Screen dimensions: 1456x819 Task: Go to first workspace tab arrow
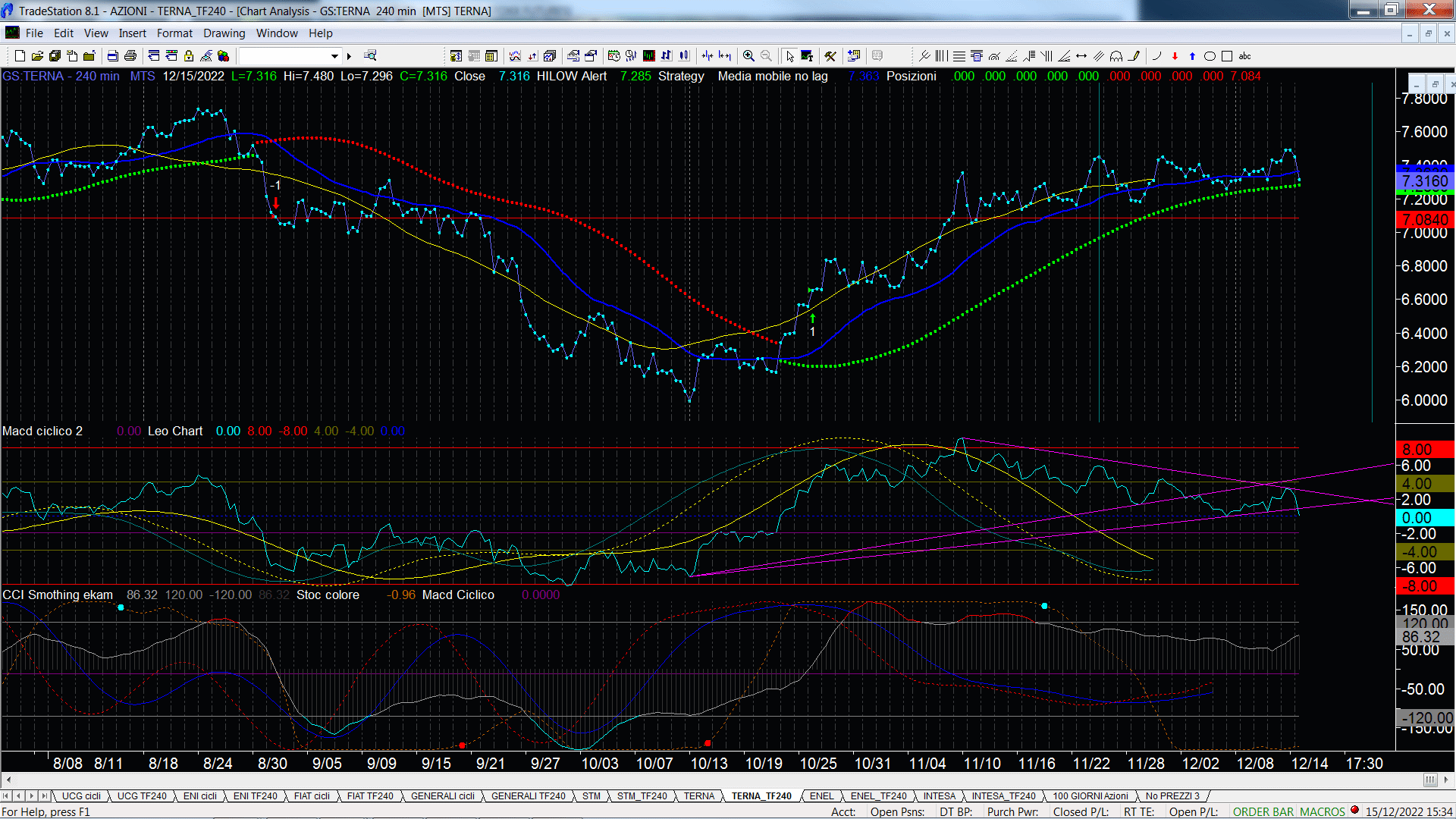pos(7,796)
